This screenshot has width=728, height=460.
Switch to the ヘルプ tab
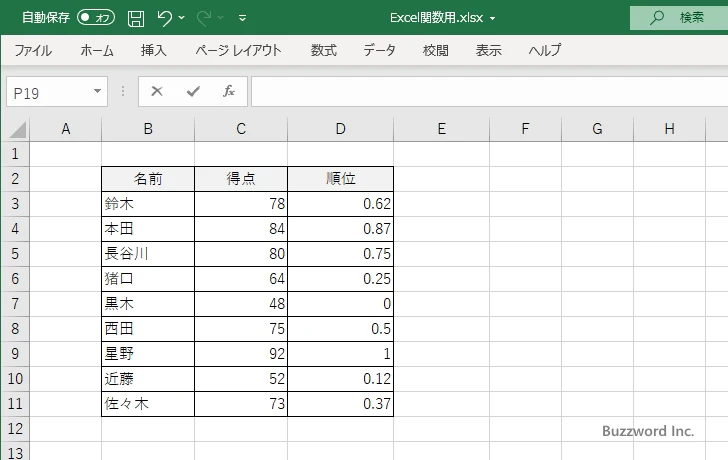click(545, 50)
